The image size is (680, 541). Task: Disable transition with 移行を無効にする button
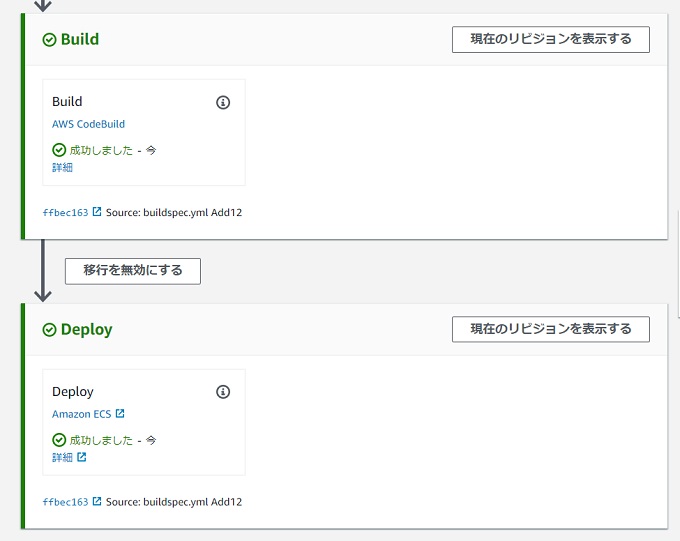pos(133,271)
